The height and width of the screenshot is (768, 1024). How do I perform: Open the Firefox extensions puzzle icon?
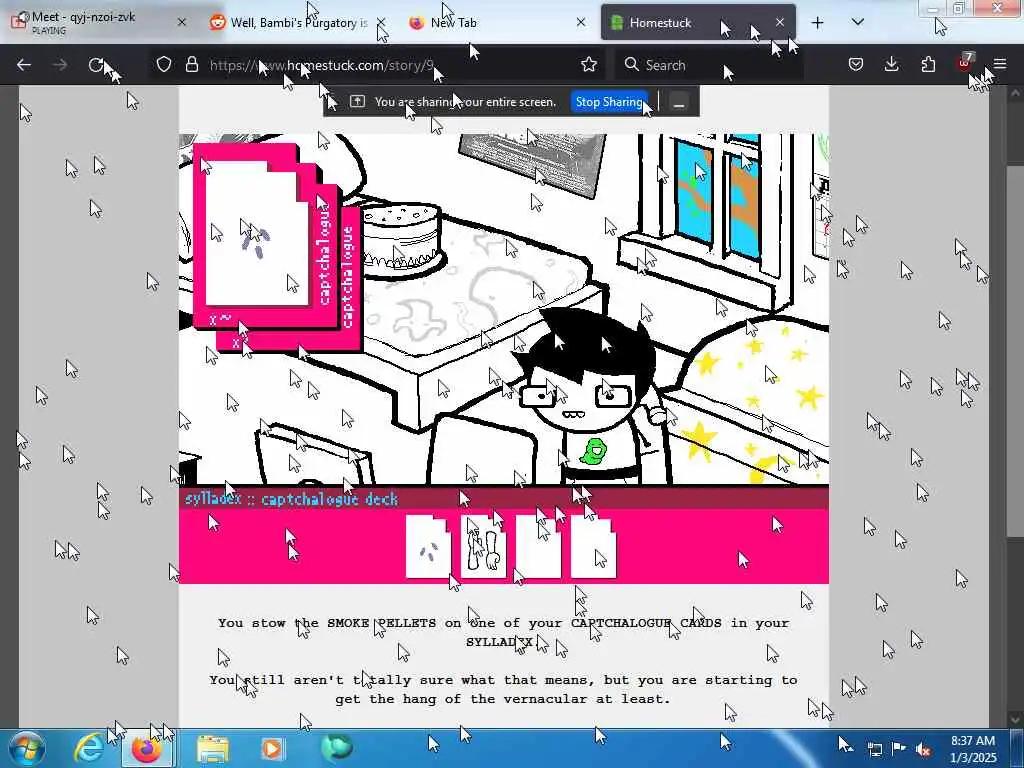pyautogui.click(x=928, y=64)
